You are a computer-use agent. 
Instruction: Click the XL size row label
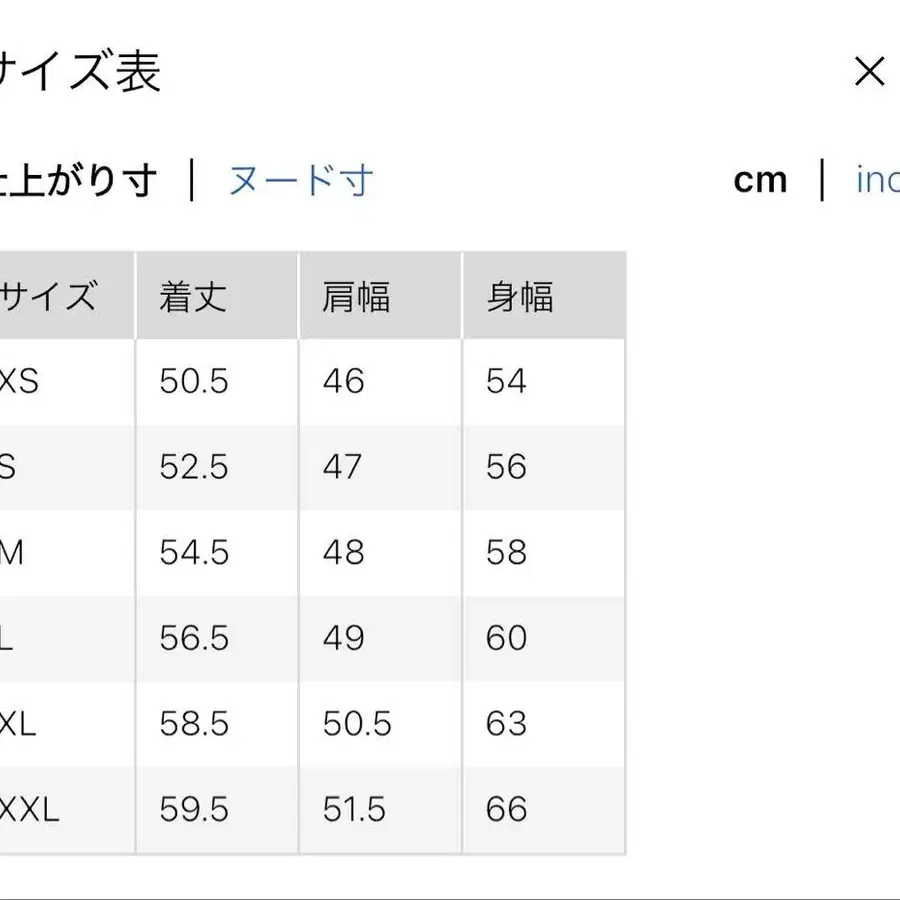pos(18,723)
